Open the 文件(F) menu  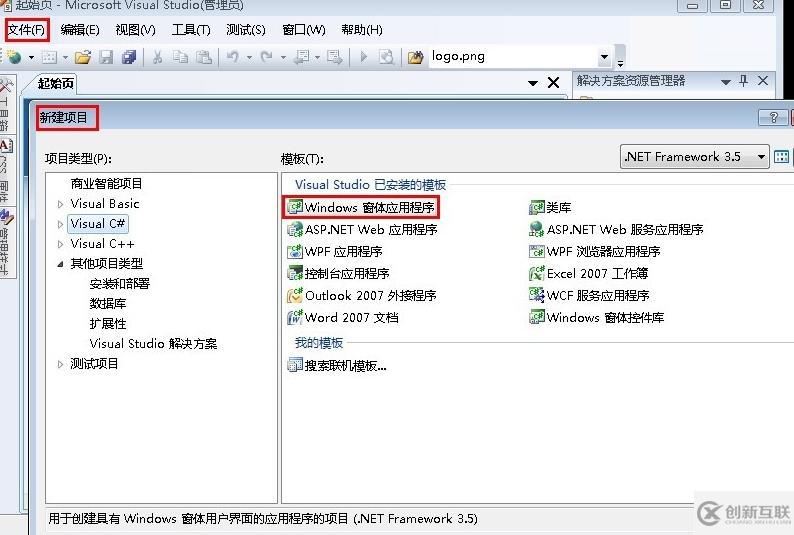(x=26, y=30)
